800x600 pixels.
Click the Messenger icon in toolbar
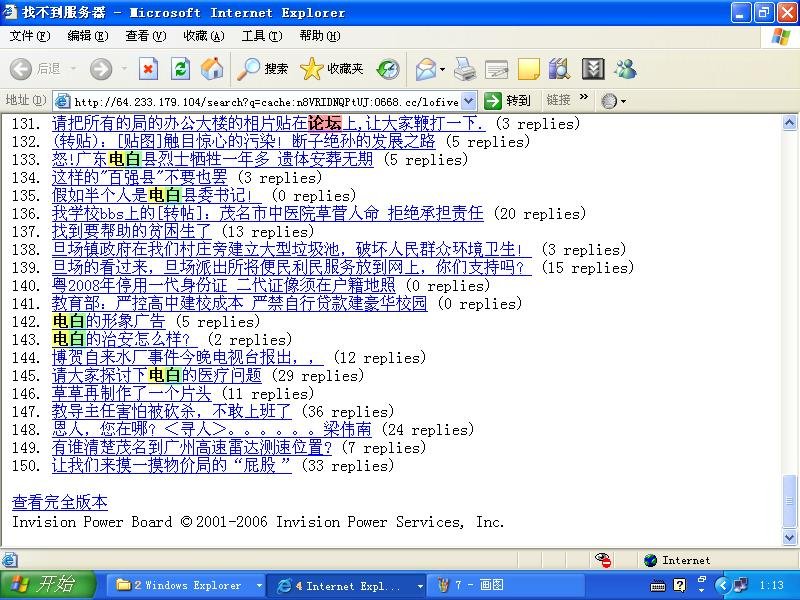click(x=626, y=69)
